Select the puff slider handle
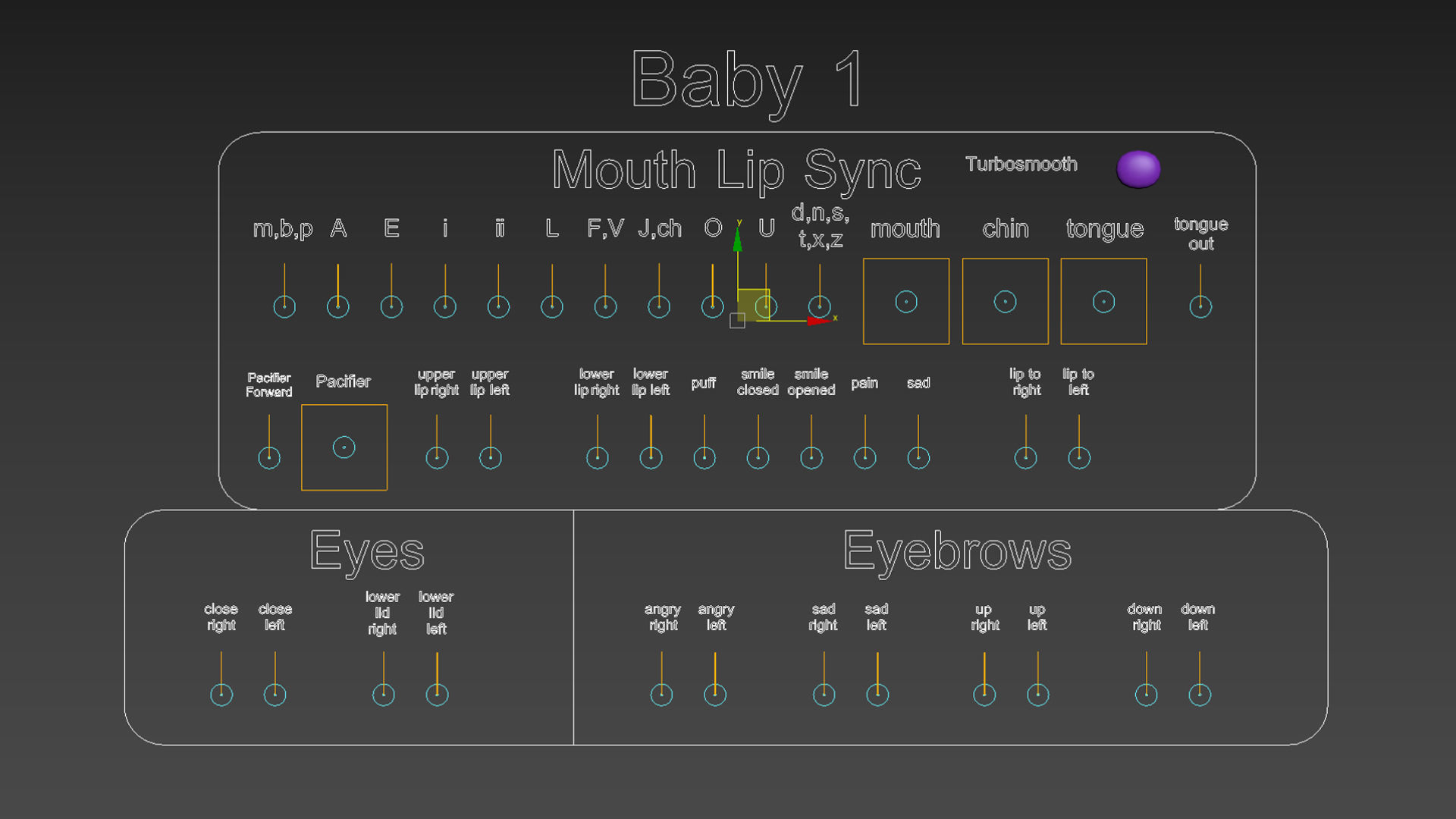 pyautogui.click(x=704, y=458)
